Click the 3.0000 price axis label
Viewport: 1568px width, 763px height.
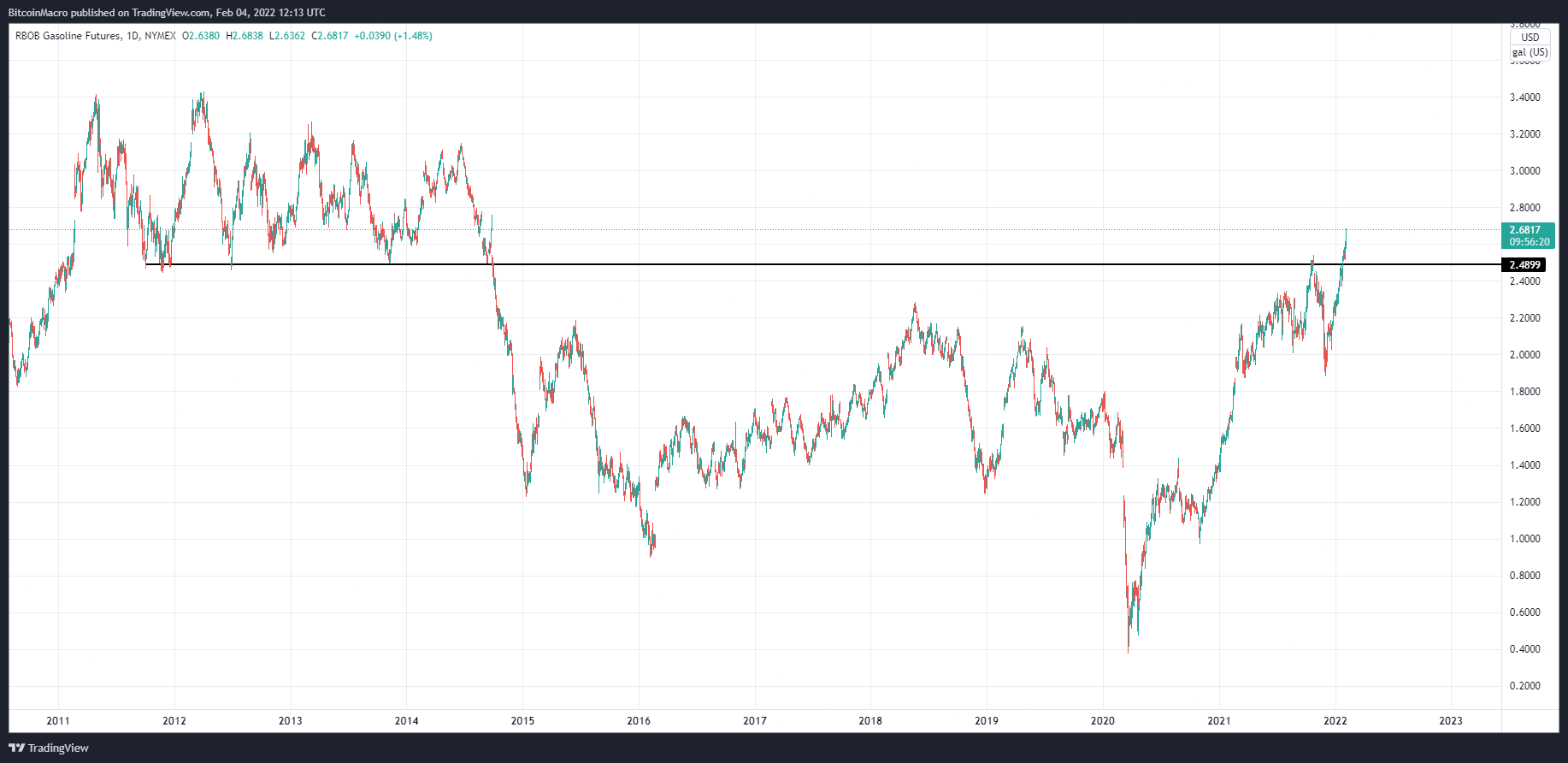click(1525, 171)
